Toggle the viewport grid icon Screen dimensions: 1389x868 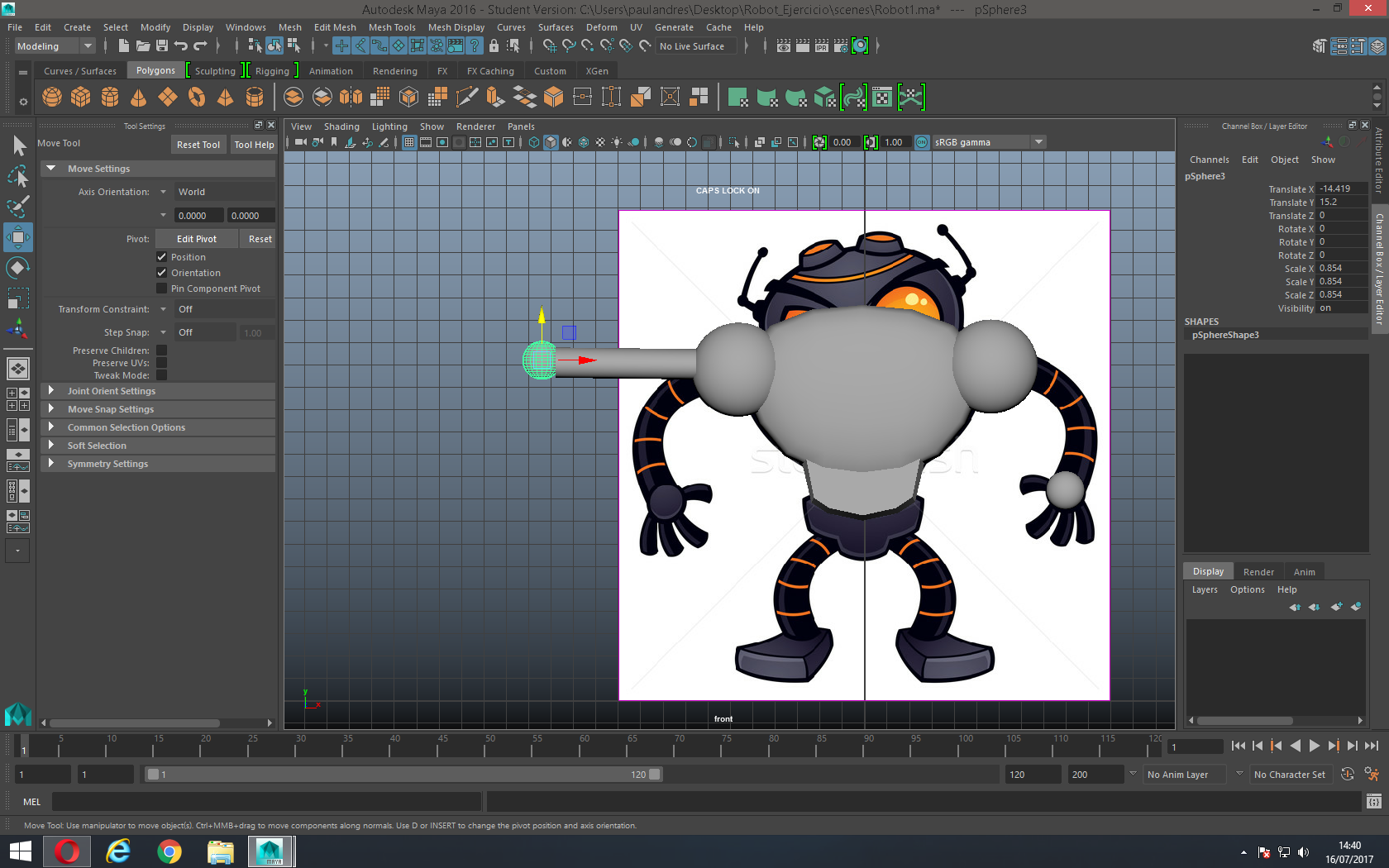[409, 142]
